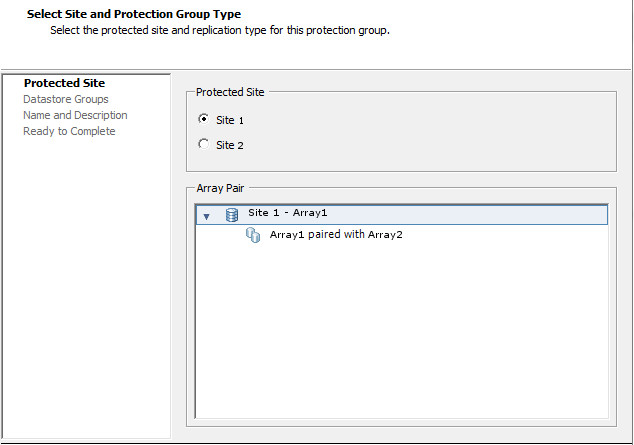Select 'Array1 paired with Array2' entry
The image size is (634, 445).
(x=336, y=234)
